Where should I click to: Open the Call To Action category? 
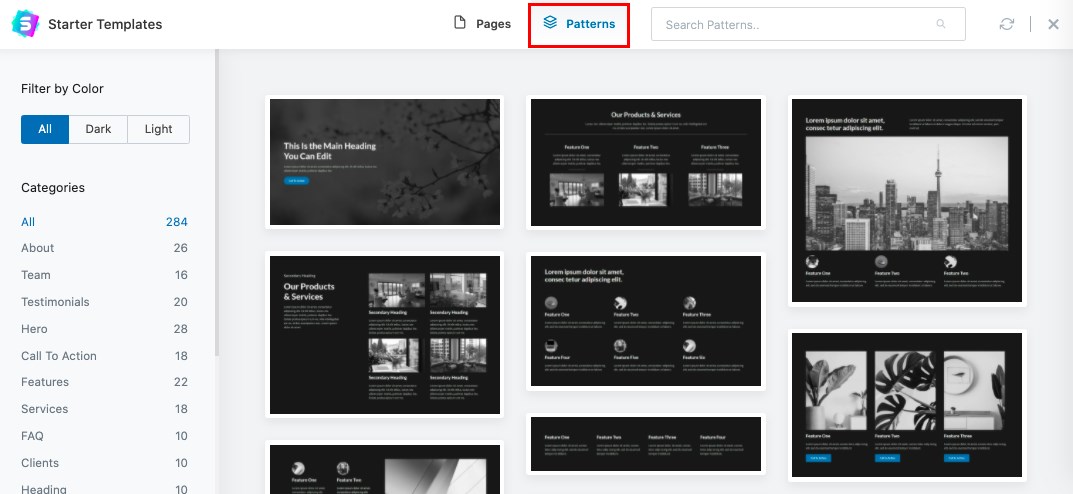pyautogui.click(x=104, y=356)
